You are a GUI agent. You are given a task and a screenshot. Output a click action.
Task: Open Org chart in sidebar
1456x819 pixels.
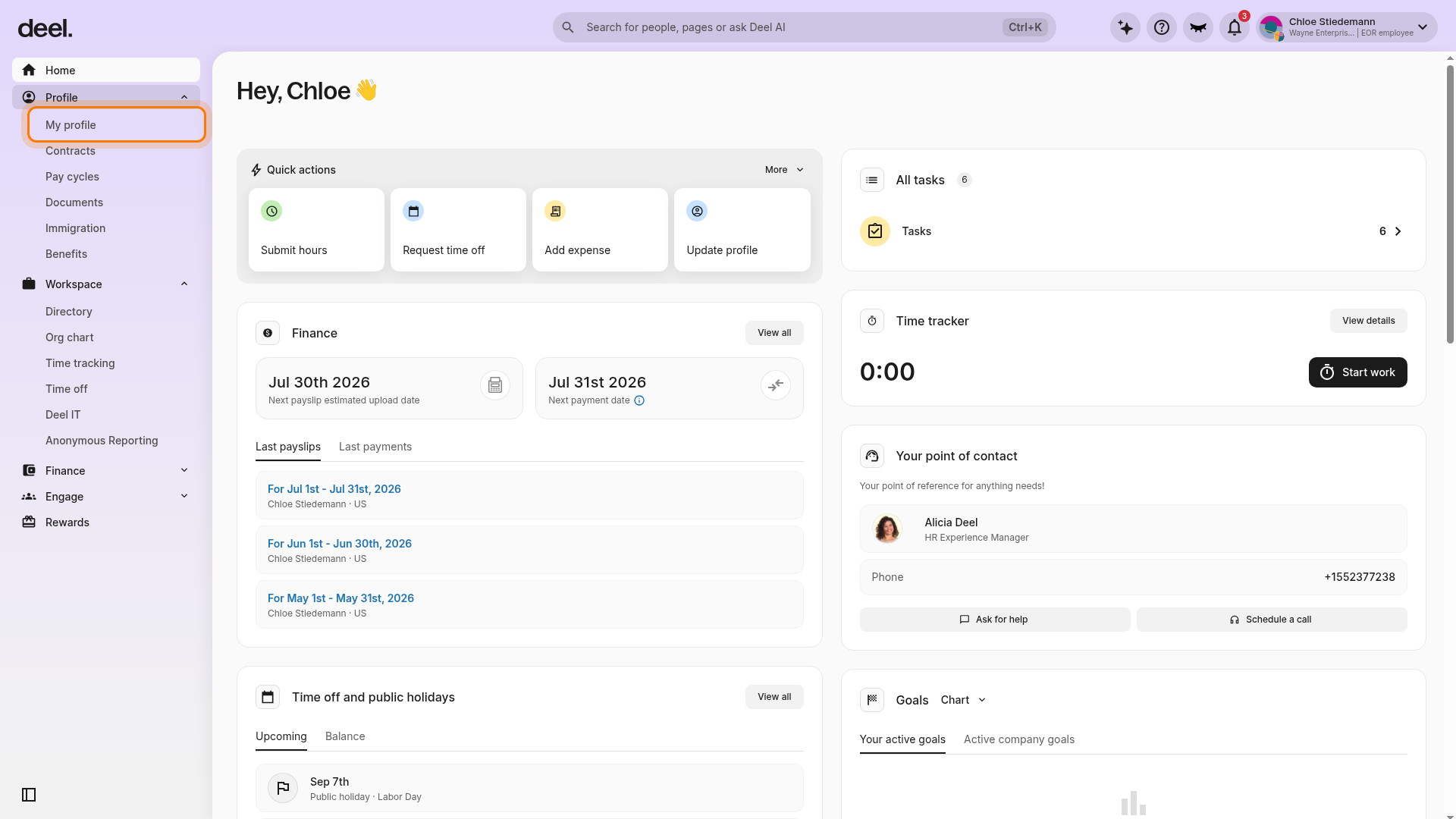pos(70,337)
